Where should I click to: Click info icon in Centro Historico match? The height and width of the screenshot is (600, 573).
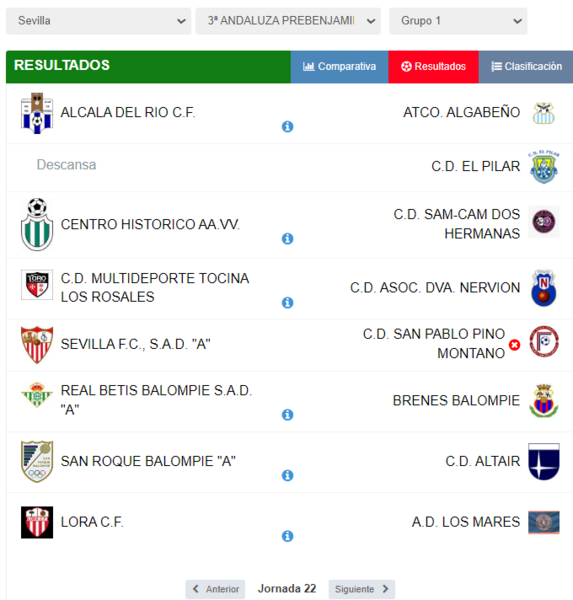click(x=287, y=238)
